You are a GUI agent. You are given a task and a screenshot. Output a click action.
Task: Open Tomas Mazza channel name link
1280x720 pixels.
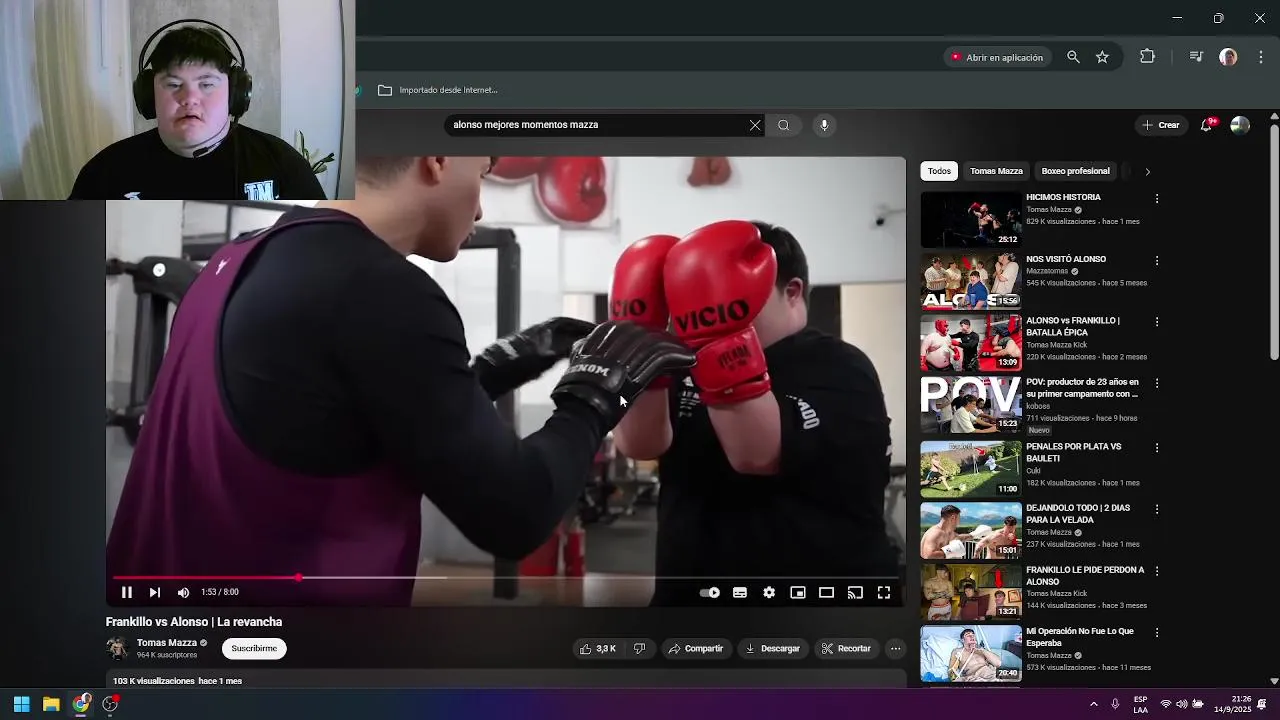167,643
